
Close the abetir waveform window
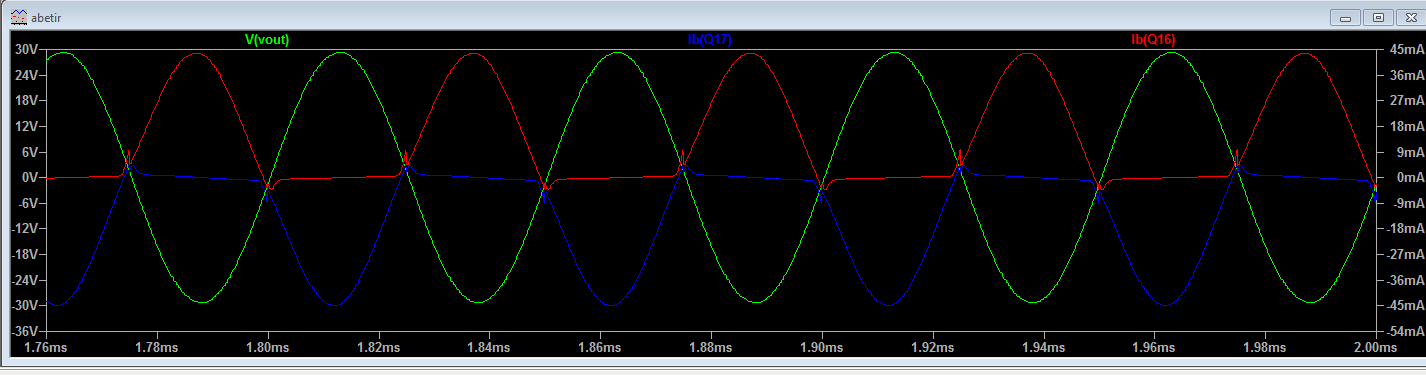coord(1407,17)
